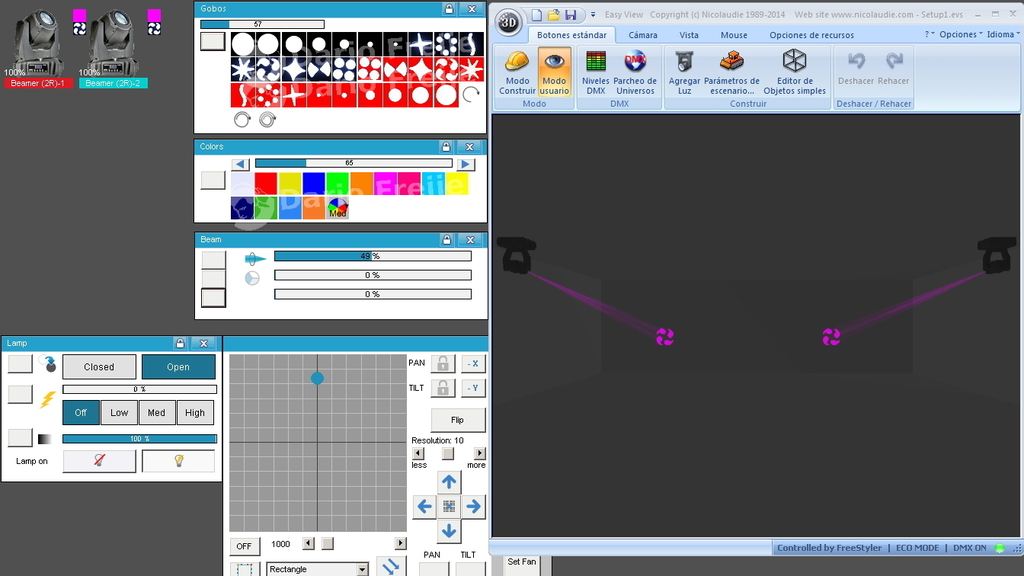Screen dimensions: 1024x576
Task: Select the largest white circle gobo, first in top row
Action: [242, 44]
